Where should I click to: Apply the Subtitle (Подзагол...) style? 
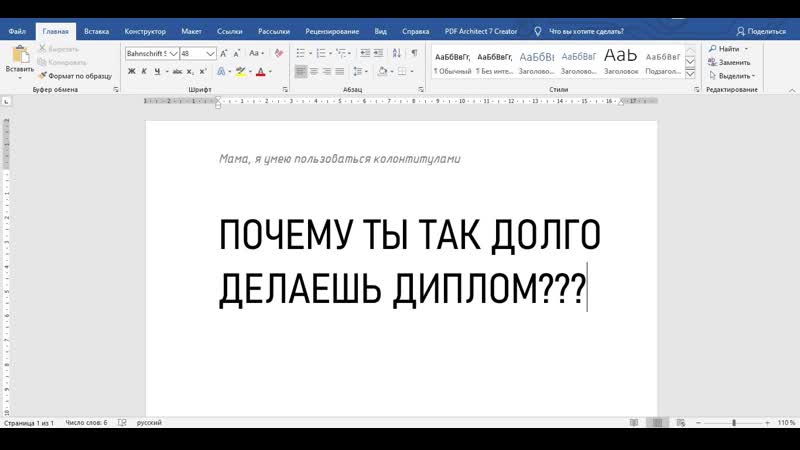663,63
